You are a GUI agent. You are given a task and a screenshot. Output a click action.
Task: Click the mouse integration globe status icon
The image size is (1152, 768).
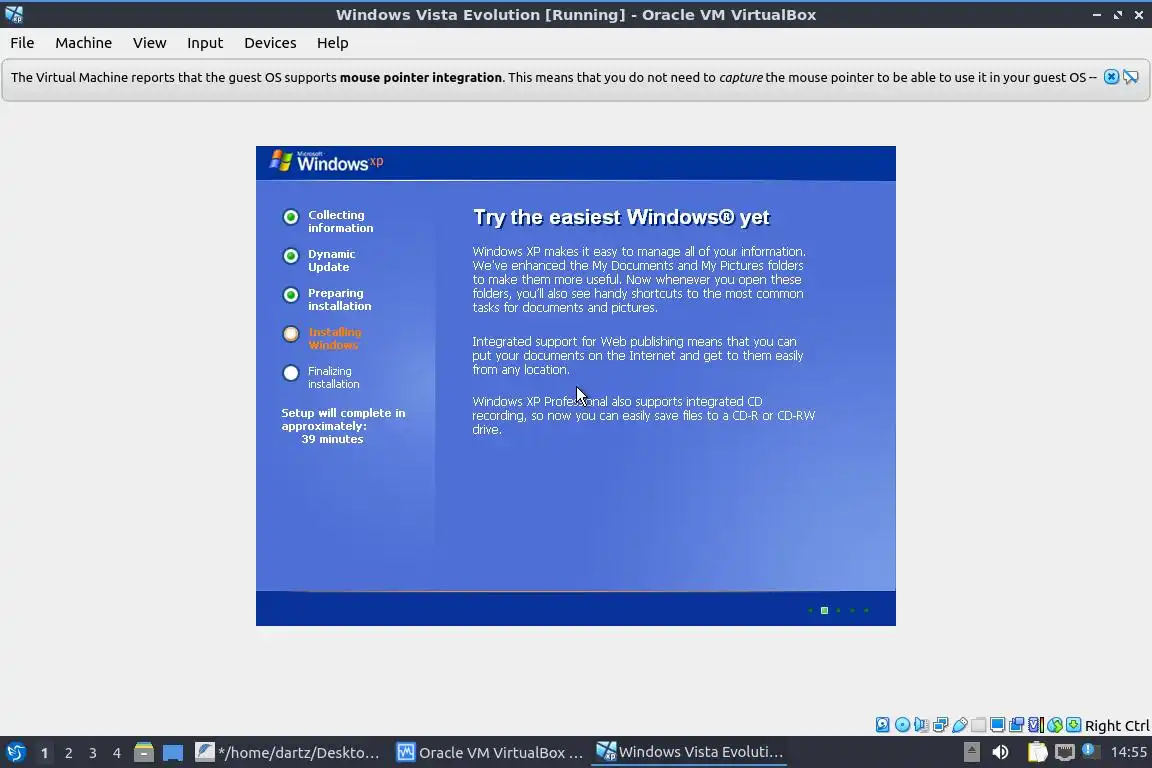click(x=1055, y=725)
